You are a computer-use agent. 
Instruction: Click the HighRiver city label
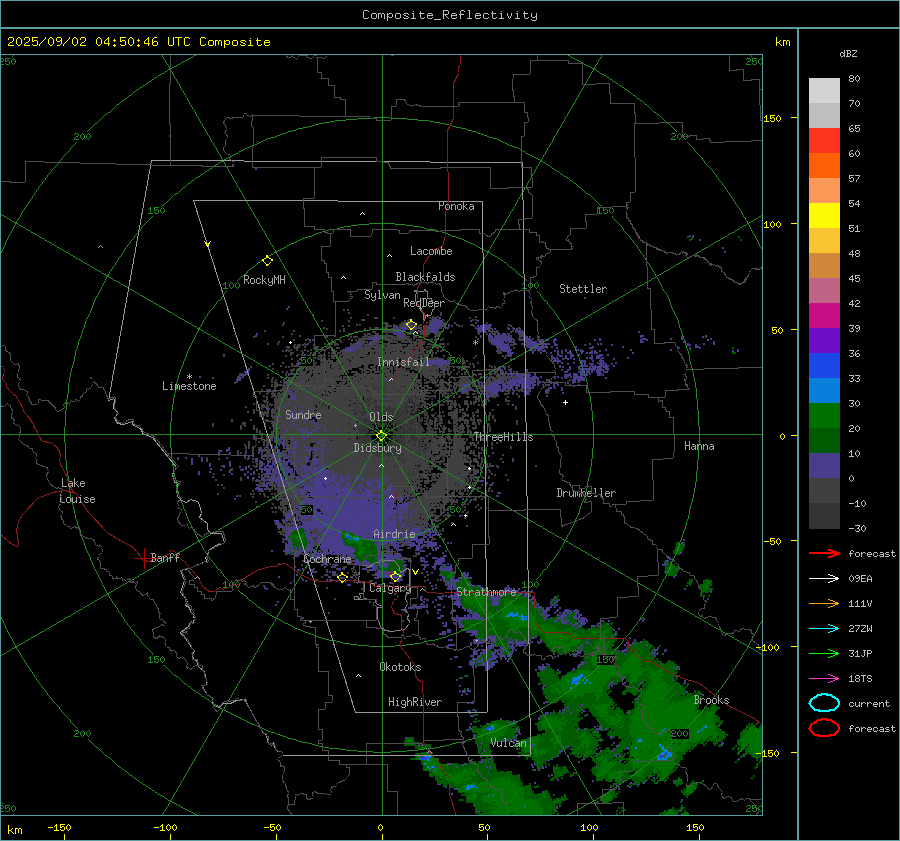coord(415,702)
